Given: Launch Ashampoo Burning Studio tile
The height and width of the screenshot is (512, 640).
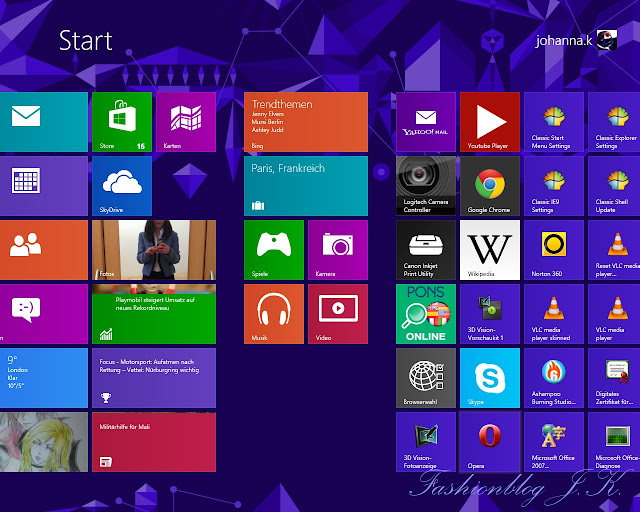Looking at the screenshot, I should point(554,378).
